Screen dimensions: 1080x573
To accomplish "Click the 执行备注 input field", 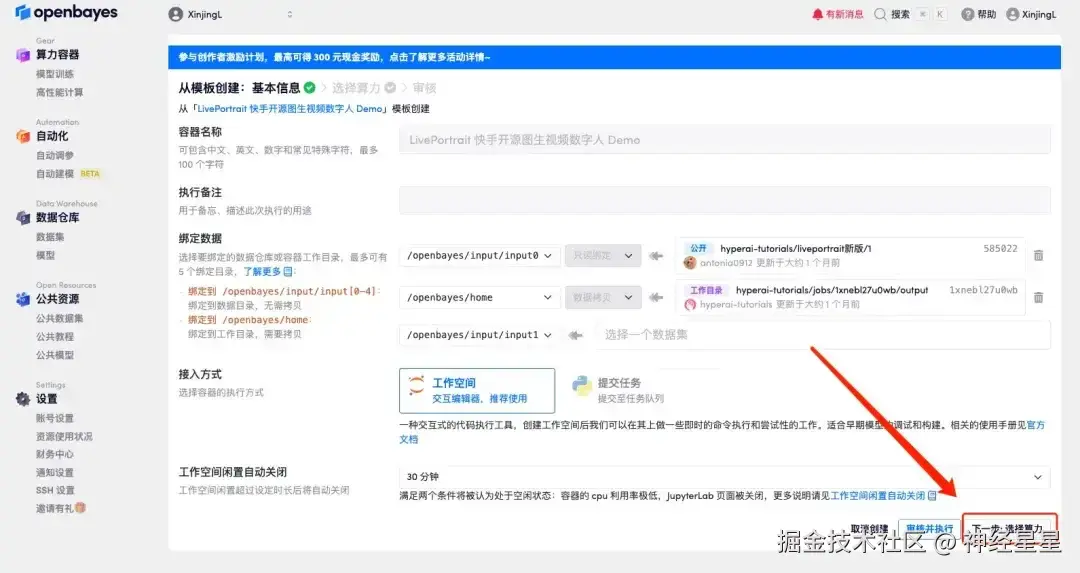I will coord(725,200).
